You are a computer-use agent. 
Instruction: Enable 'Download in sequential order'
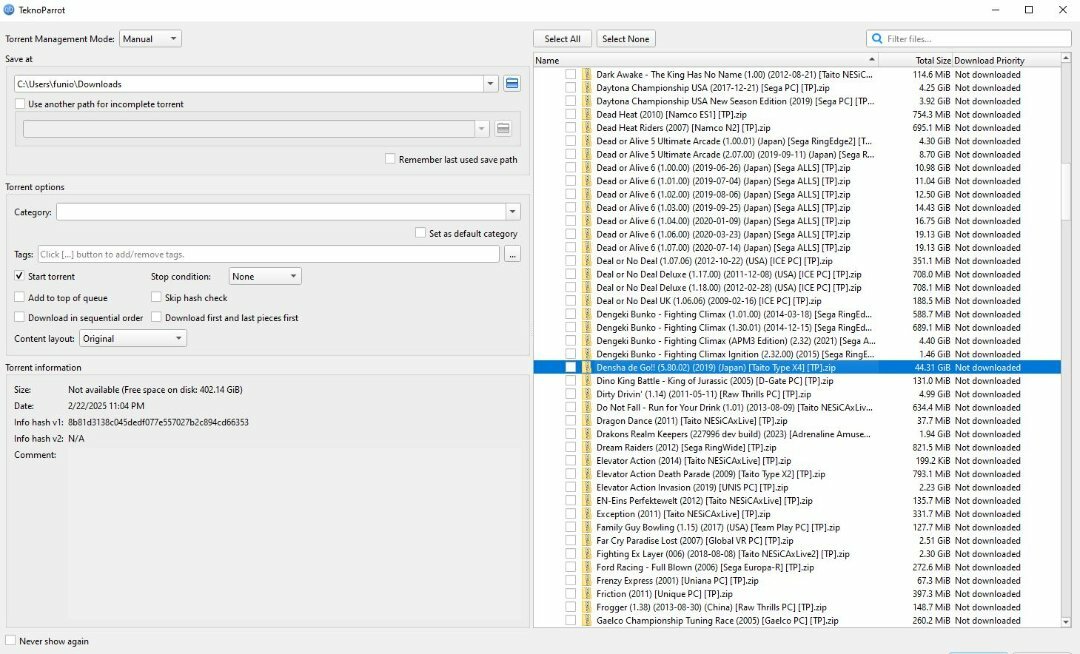(x=19, y=317)
